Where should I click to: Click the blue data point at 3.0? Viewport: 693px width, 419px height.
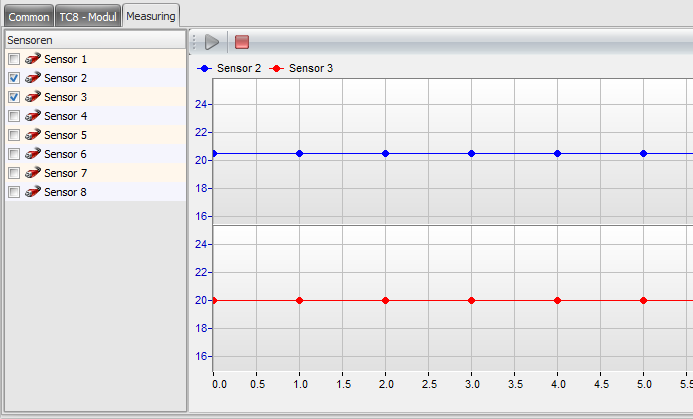pyautogui.click(x=471, y=153)
